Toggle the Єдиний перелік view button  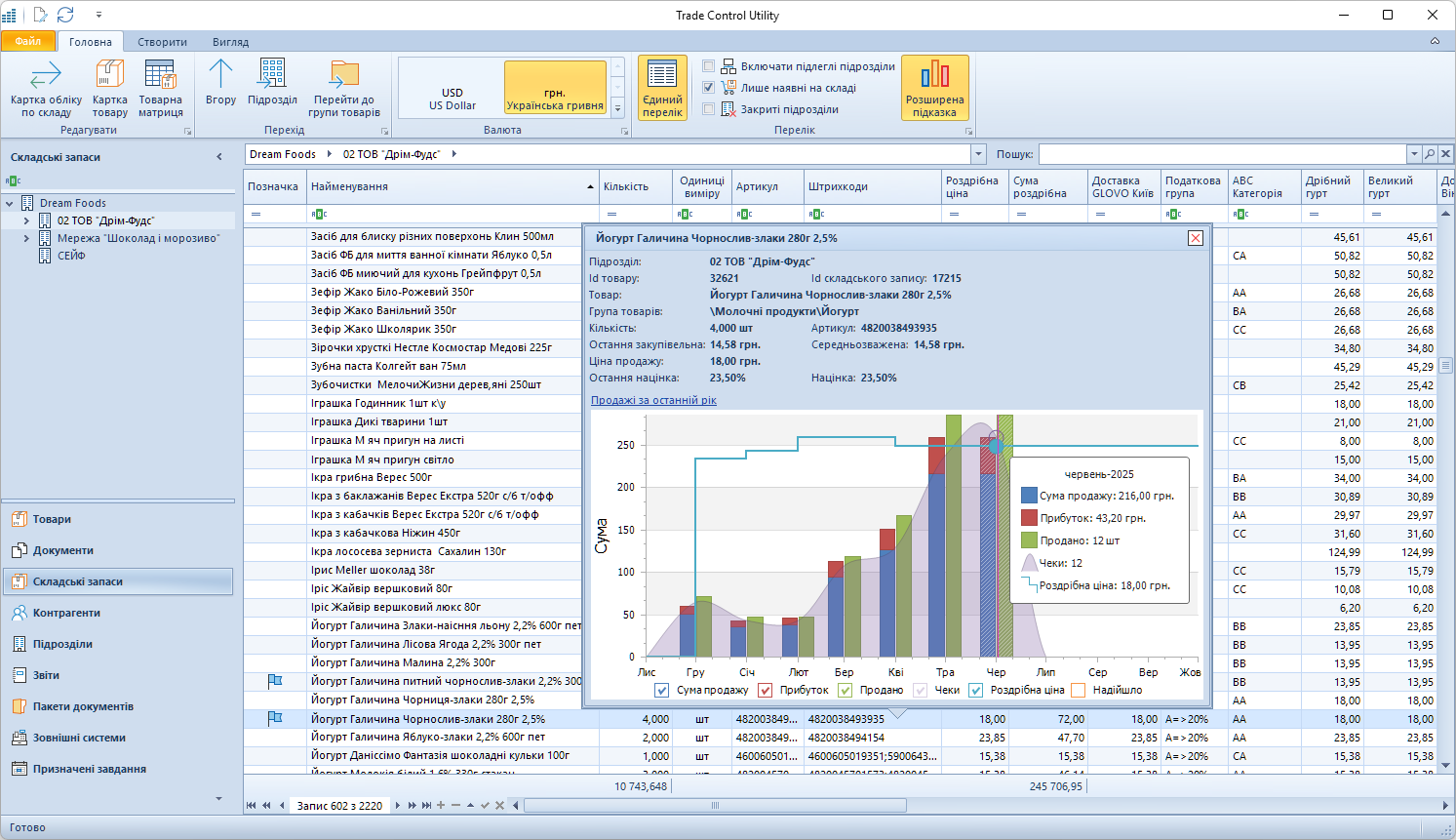click(x=662, y=88)
